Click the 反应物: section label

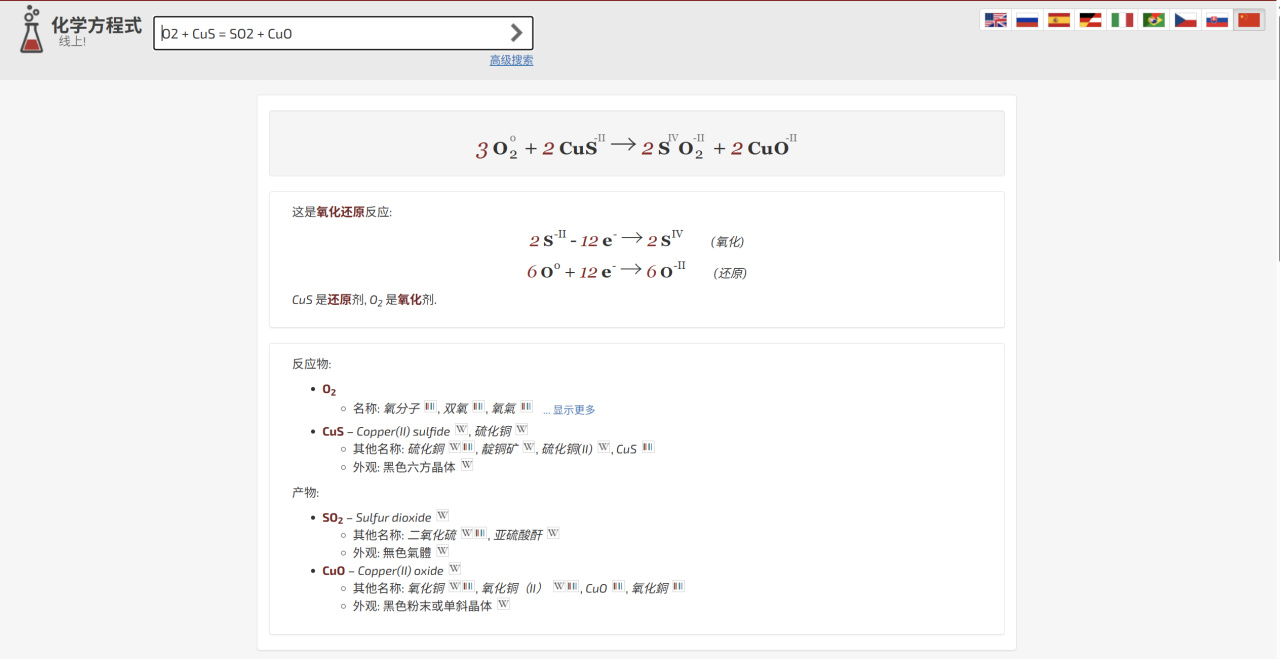click(311, 364)
